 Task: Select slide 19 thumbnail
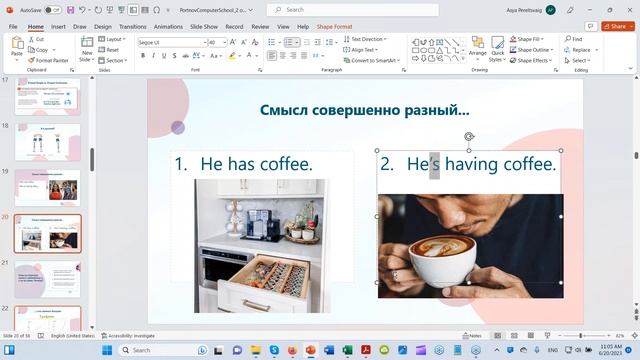[x=47, y=187]
